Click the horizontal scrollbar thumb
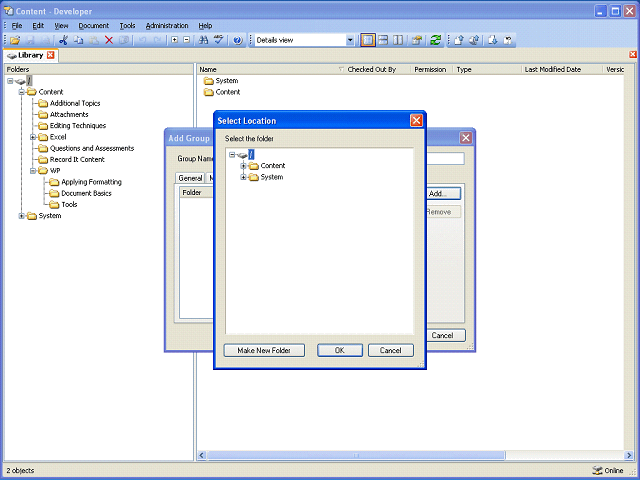Image resolution: width=640 pixels, height=480 pixels. click(x=356, y=455)
